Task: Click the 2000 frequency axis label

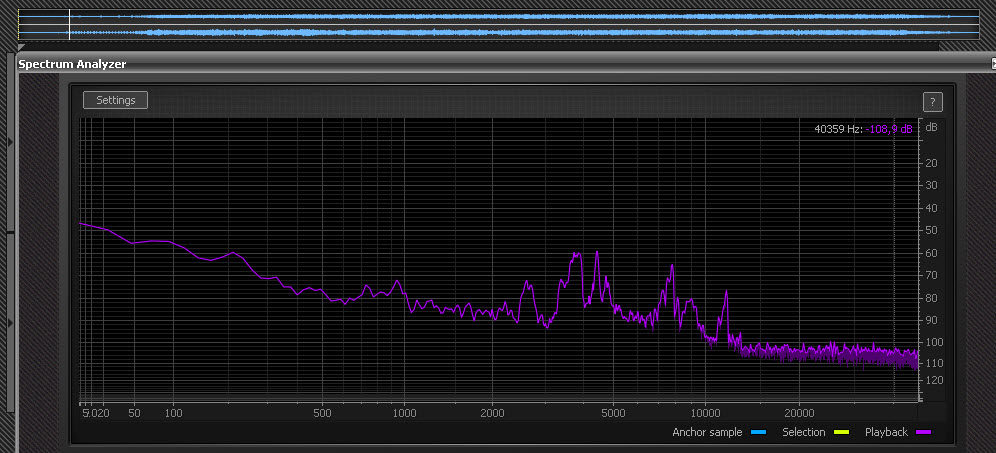Action: pyautogui.click(x=492, y=413)
